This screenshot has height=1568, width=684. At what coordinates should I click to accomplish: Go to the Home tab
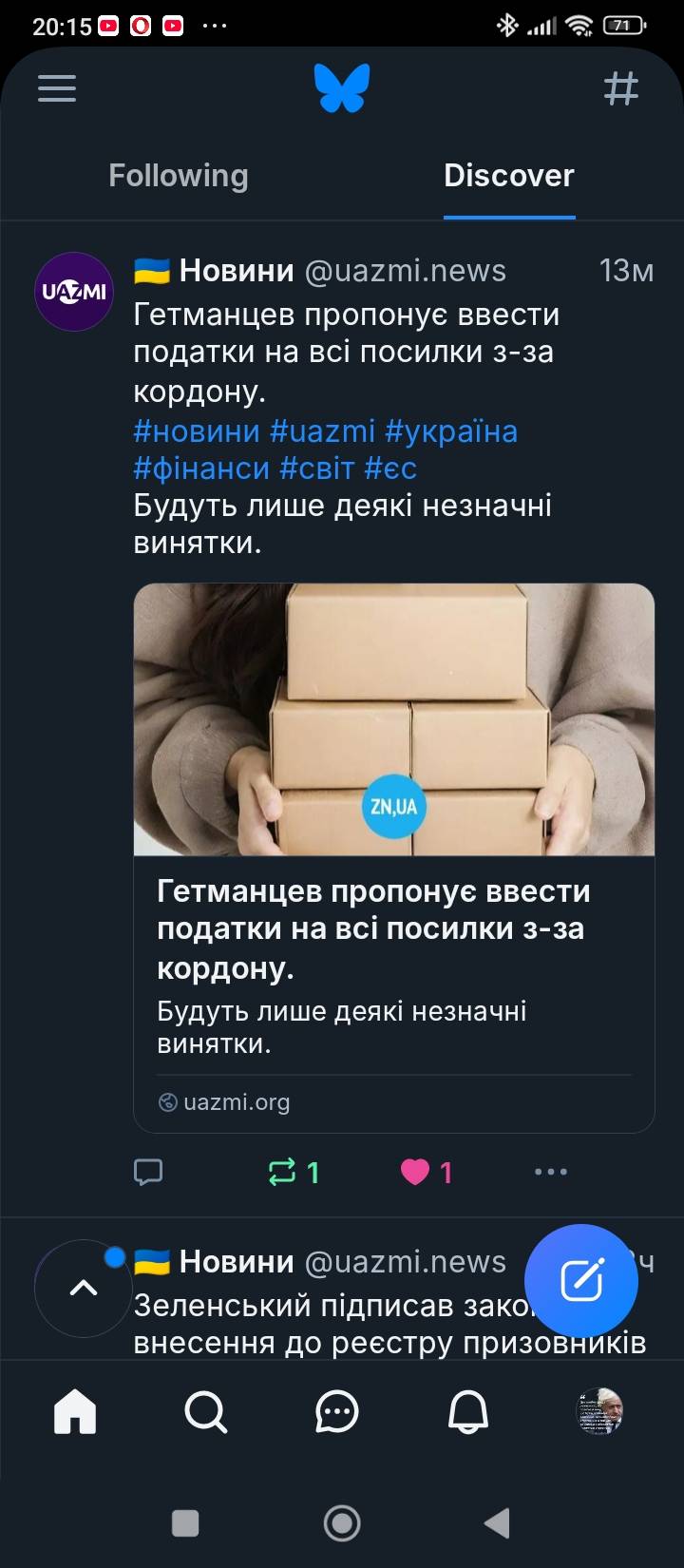tap(75, 1411)
